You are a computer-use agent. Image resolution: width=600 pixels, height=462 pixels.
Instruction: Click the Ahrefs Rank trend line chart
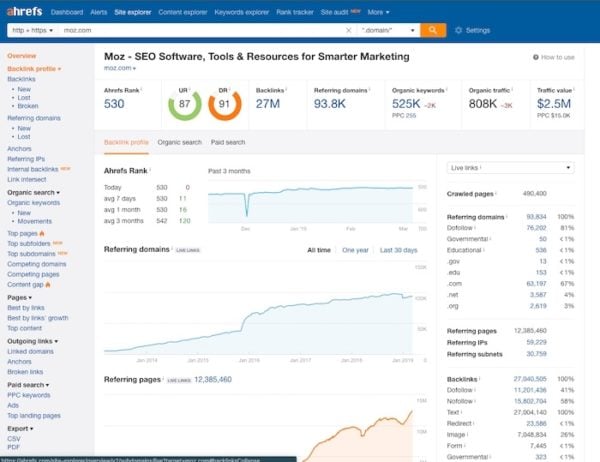[310, 202]
